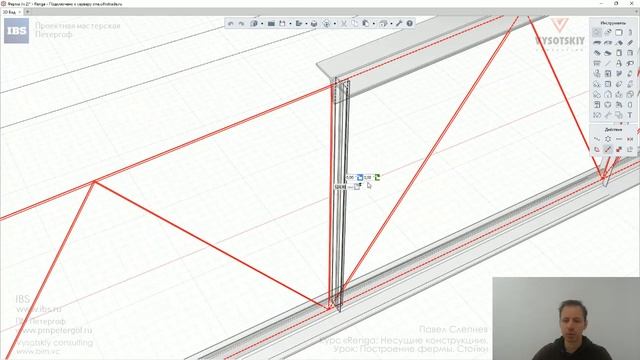Open dropdown arrow beside the house view icon
The height and width of the screenshot is (360, 640).
click(x=391, y=24)
